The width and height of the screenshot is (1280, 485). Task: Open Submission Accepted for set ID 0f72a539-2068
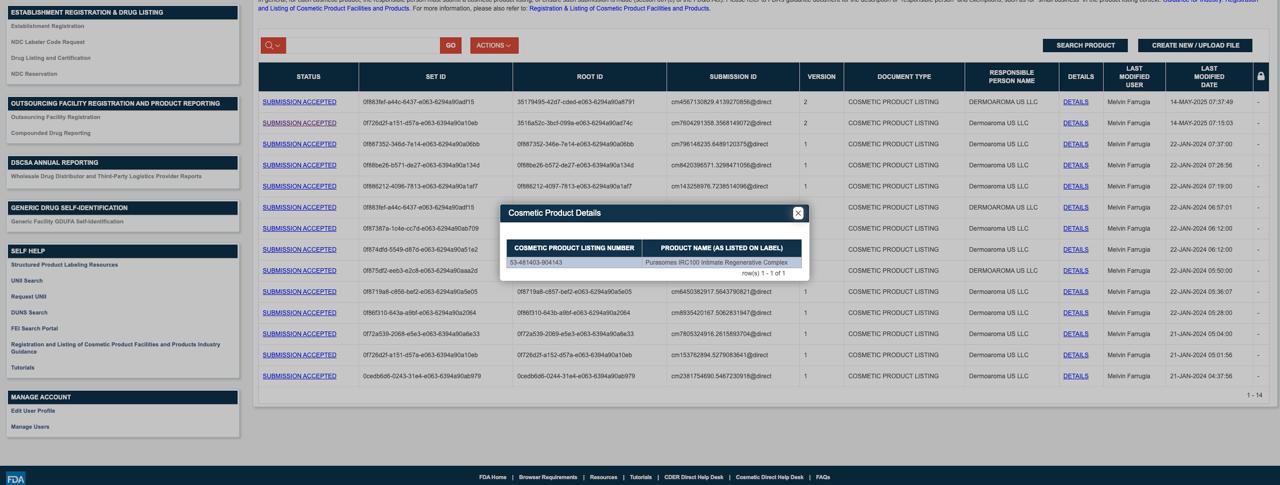(299, 334)
